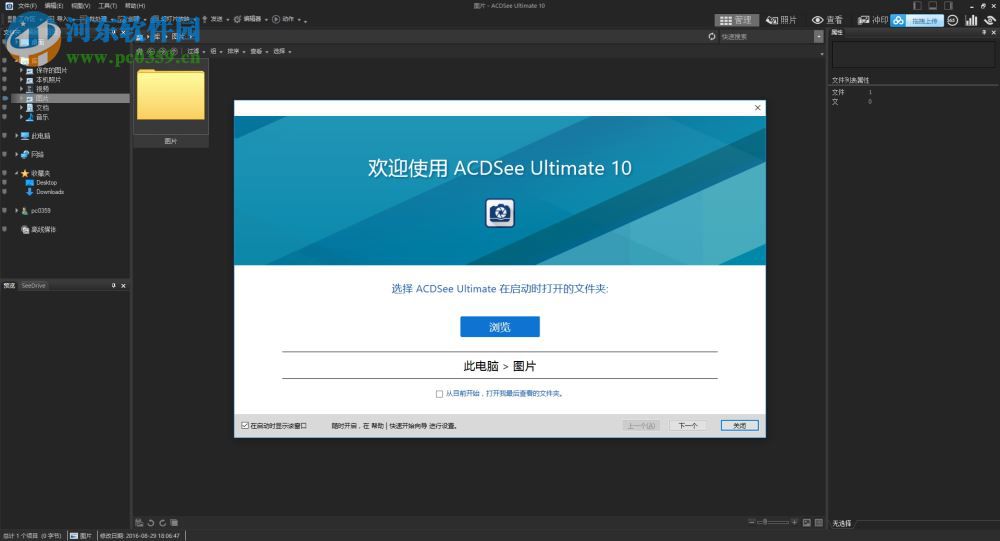Click the zoom-in plus beside thumbnail slider
The image size is (1000, 541).
[x=794, y=522]
